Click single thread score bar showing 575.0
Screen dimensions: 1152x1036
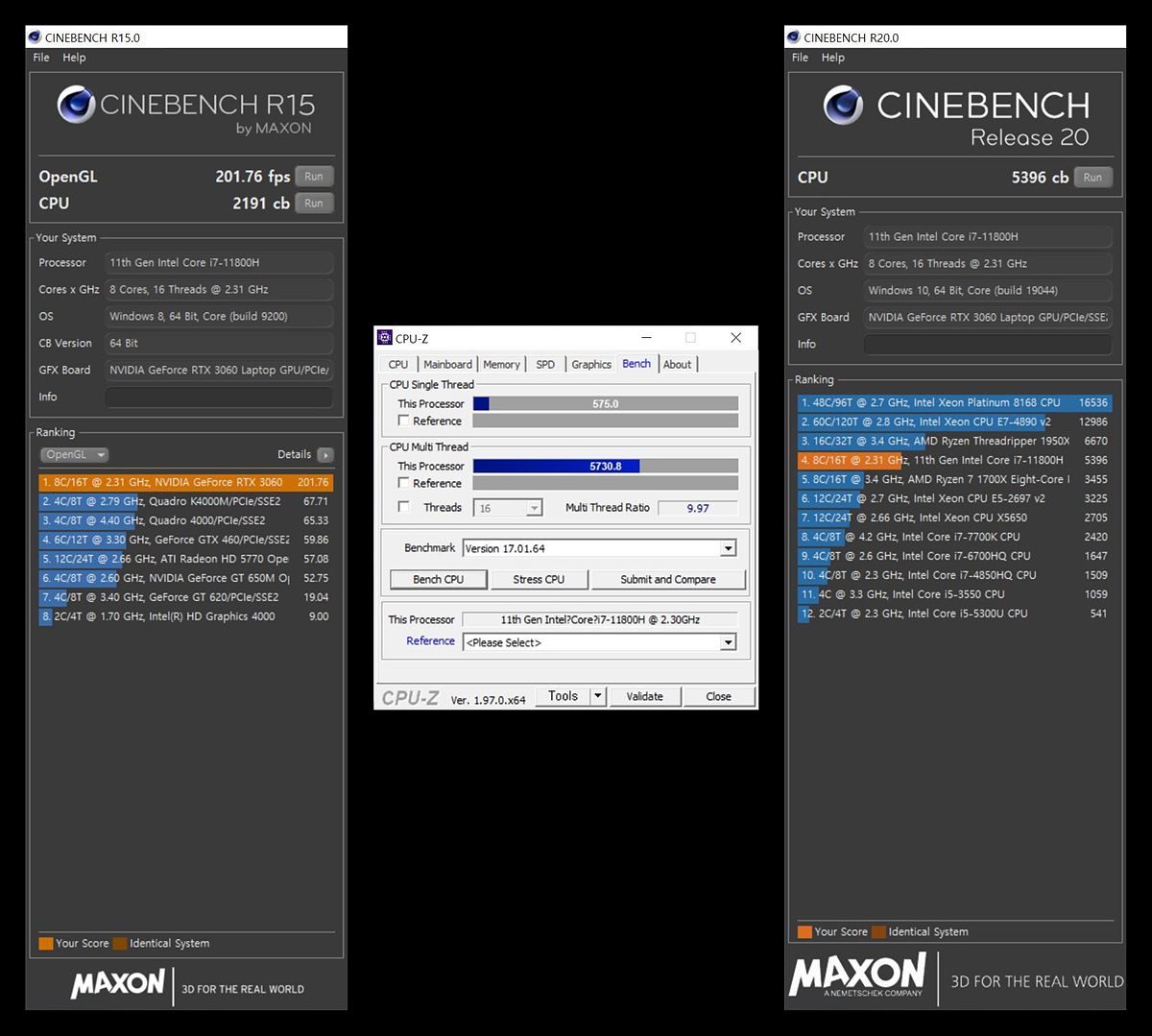coord(606,404)
